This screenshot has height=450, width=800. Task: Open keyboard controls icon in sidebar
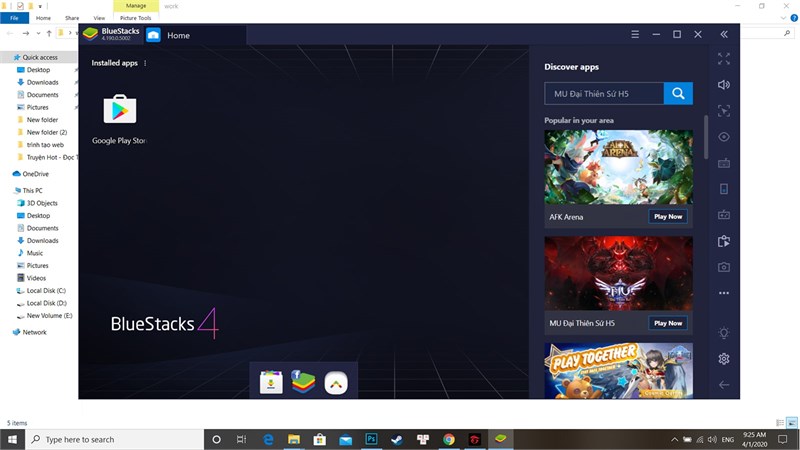pyautogui.click(x=723, y=163)
